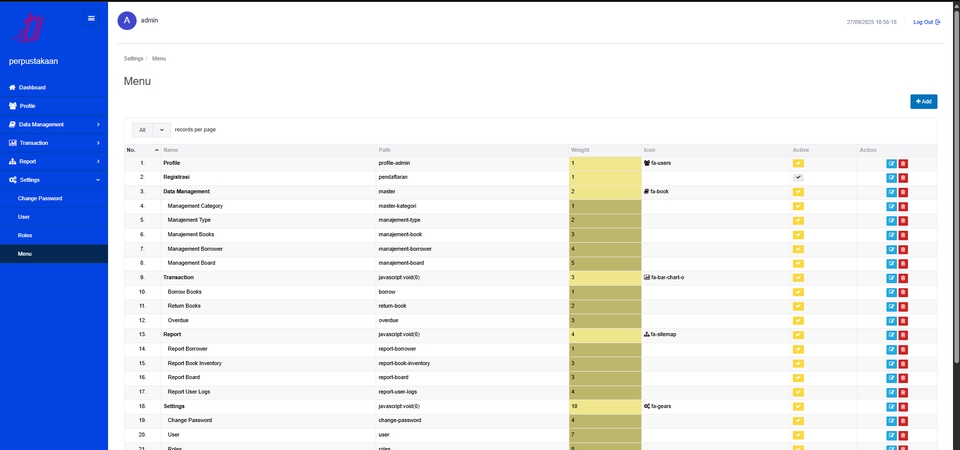
Task: Click the admin avatar circle
Action: pyautogui.click(x=127, y=21)
